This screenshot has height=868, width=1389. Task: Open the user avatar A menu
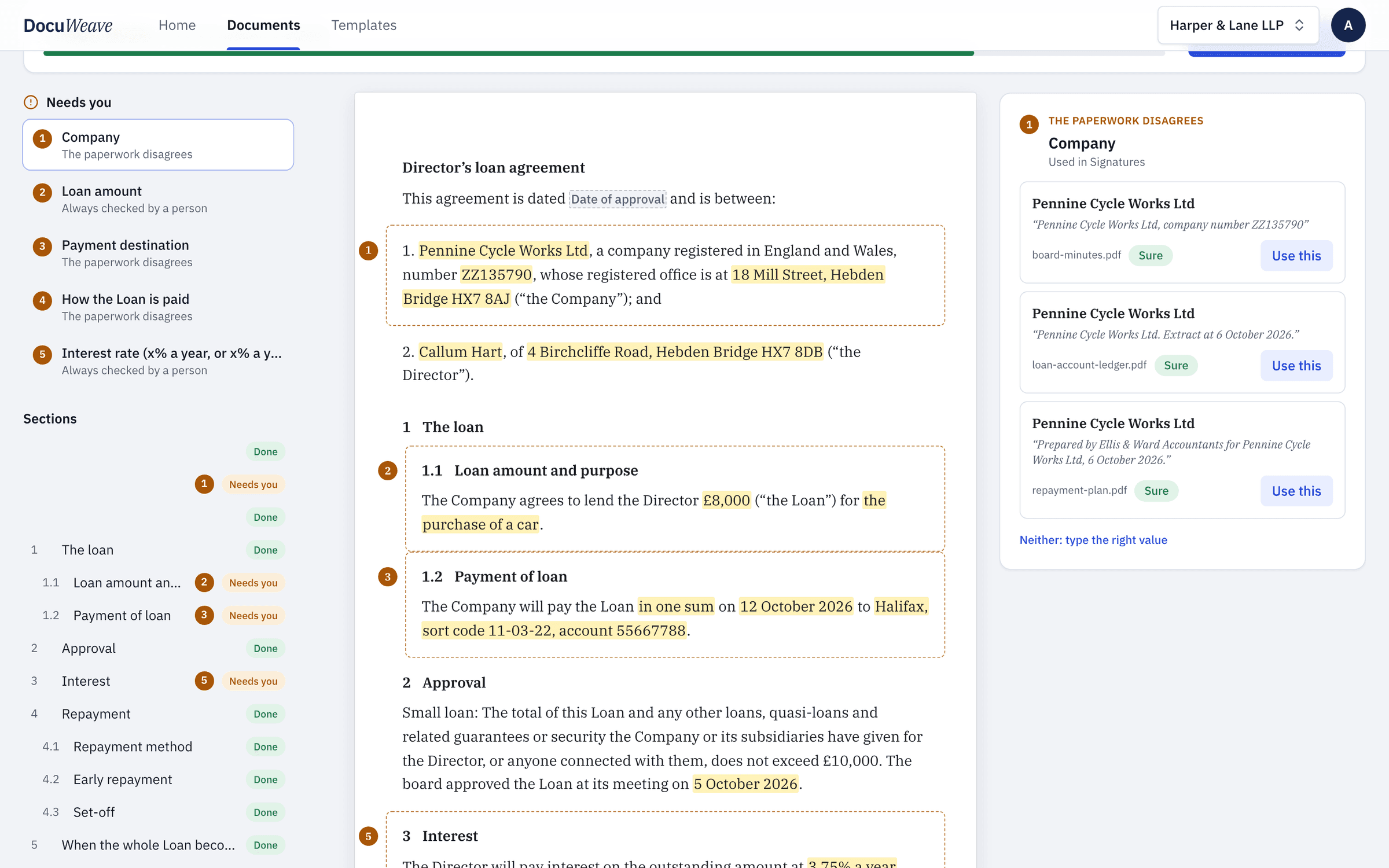point(1348,25)
